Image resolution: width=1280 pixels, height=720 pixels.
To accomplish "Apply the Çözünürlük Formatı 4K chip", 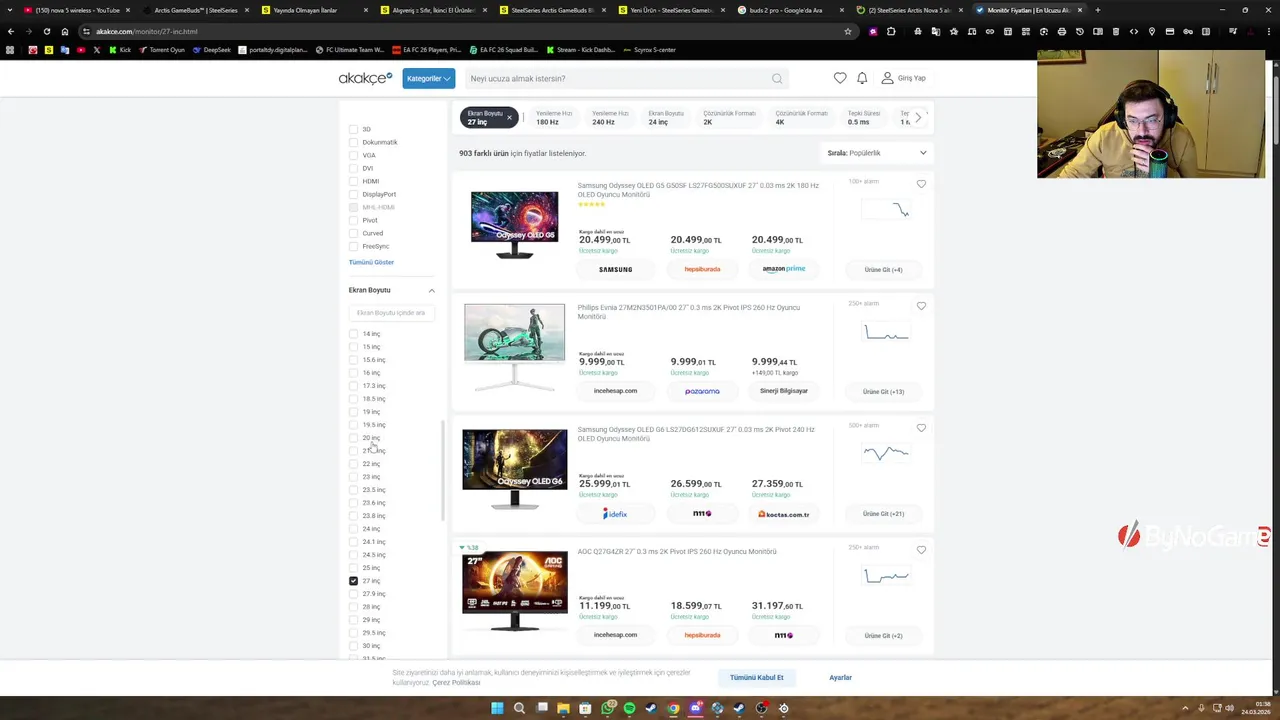I will point(802,118).
